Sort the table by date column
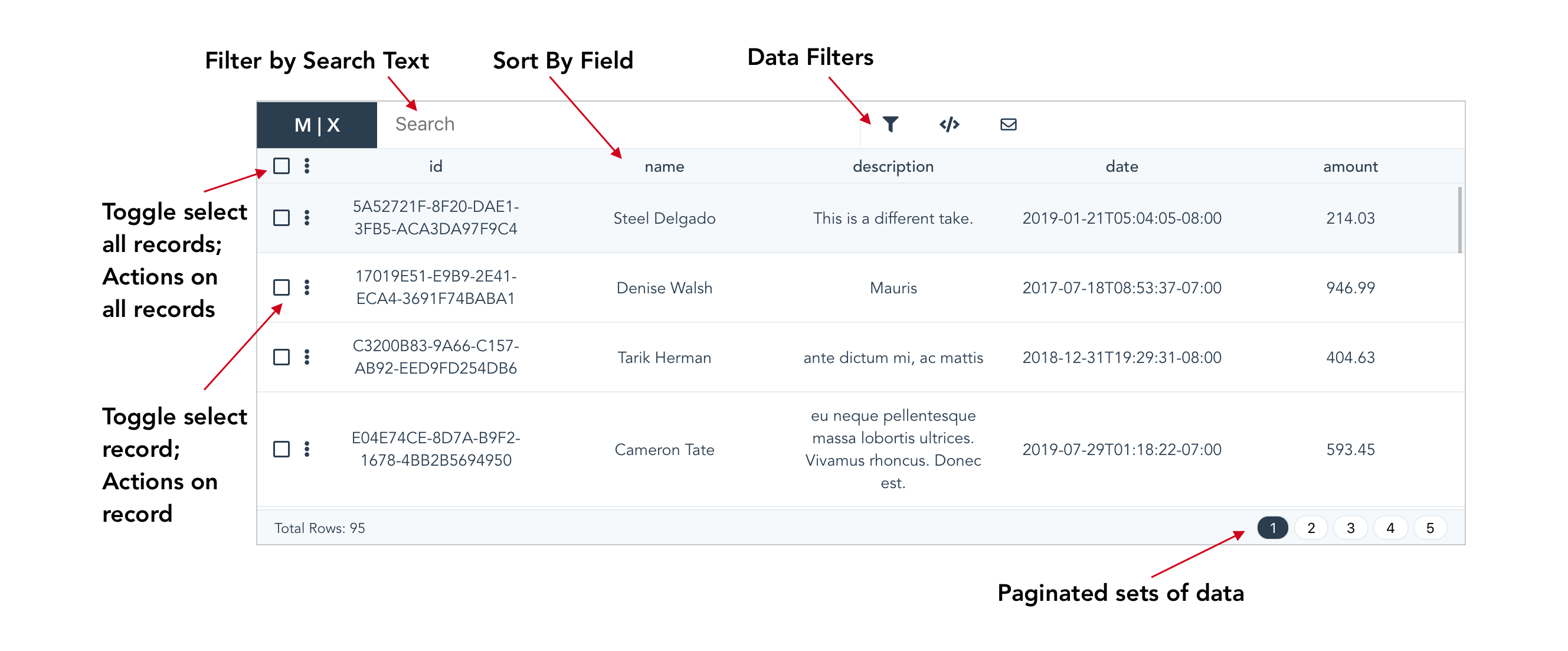Image resolution: width=1568 pixels, height=651 pixels. (x=1121, y=166)
